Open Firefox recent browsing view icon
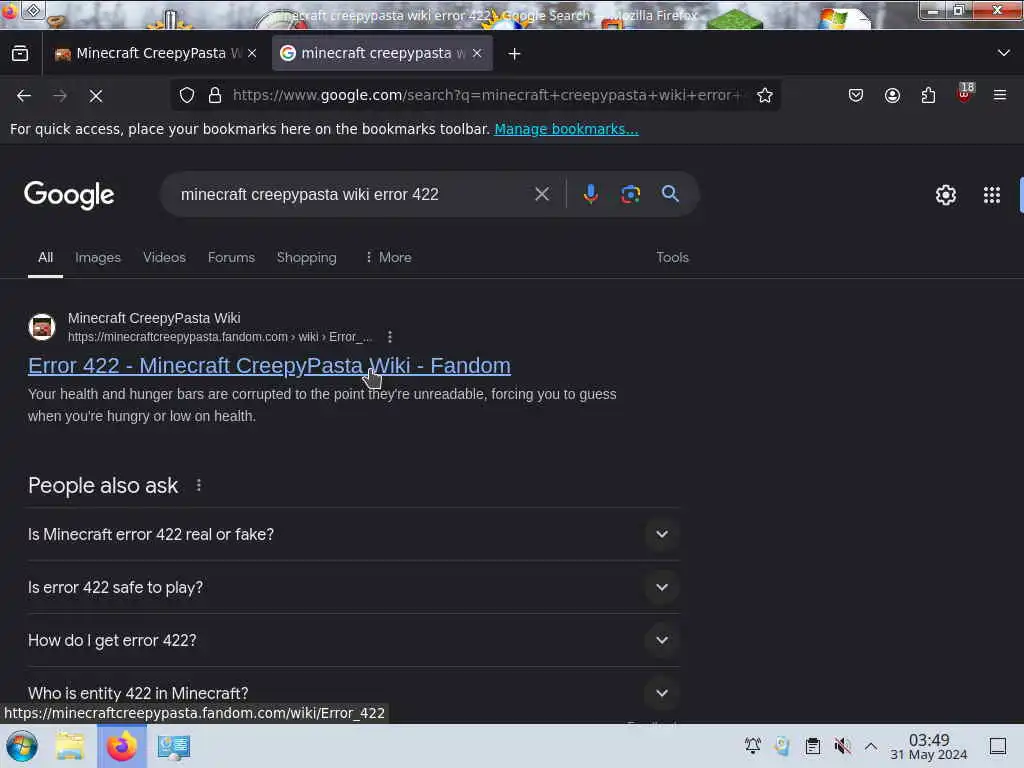Screen dimensions: 1024x768 [x=20, y=54]
